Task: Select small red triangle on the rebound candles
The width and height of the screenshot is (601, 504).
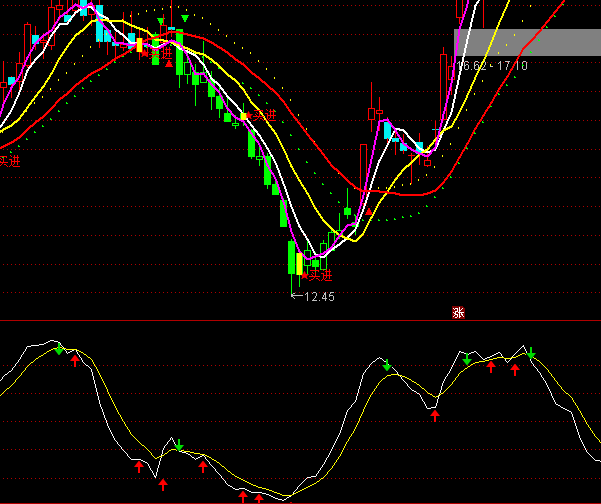Action: pyautogui.click(x=369, y=211)
